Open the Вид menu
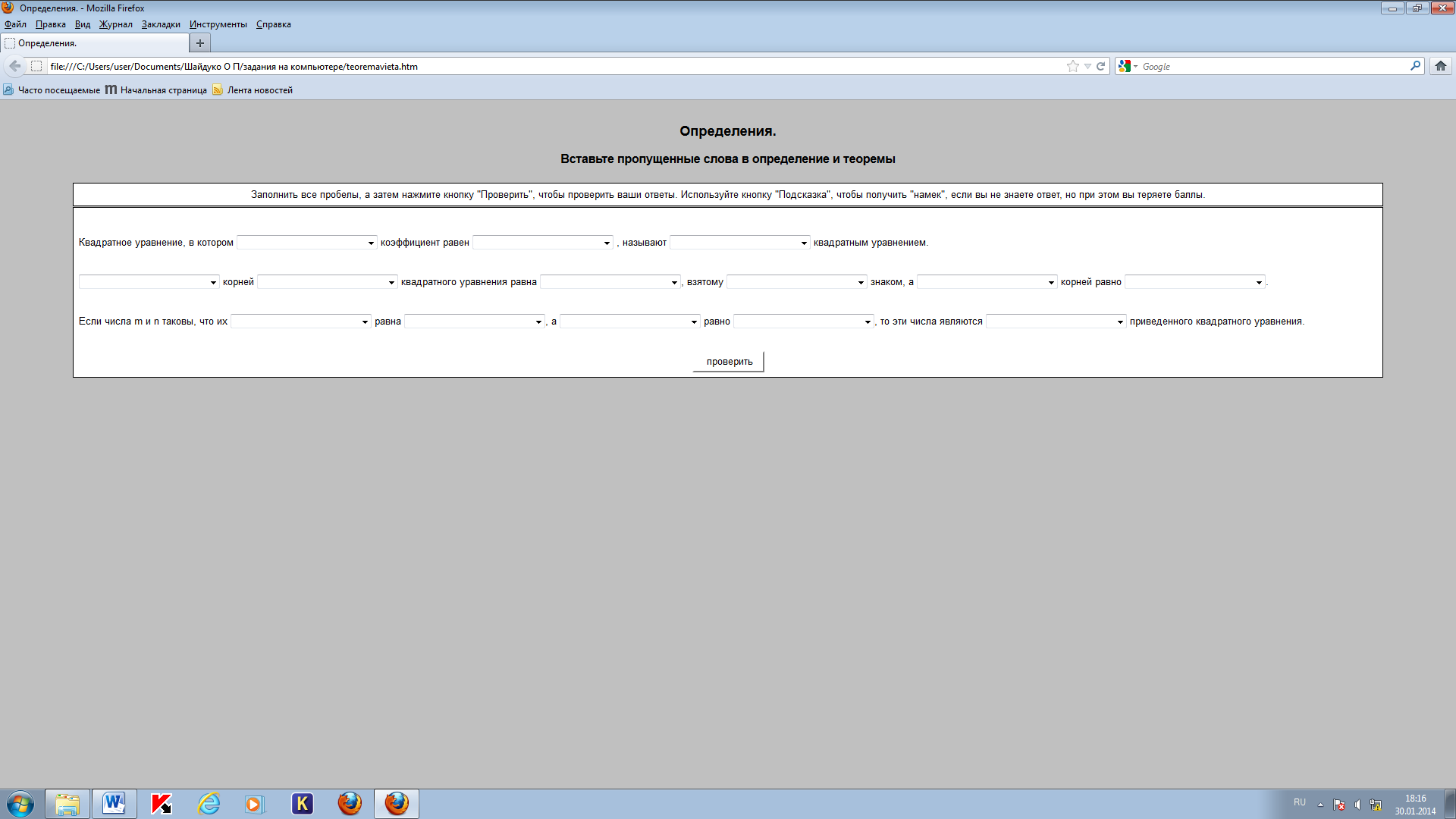 coord(83,24)
